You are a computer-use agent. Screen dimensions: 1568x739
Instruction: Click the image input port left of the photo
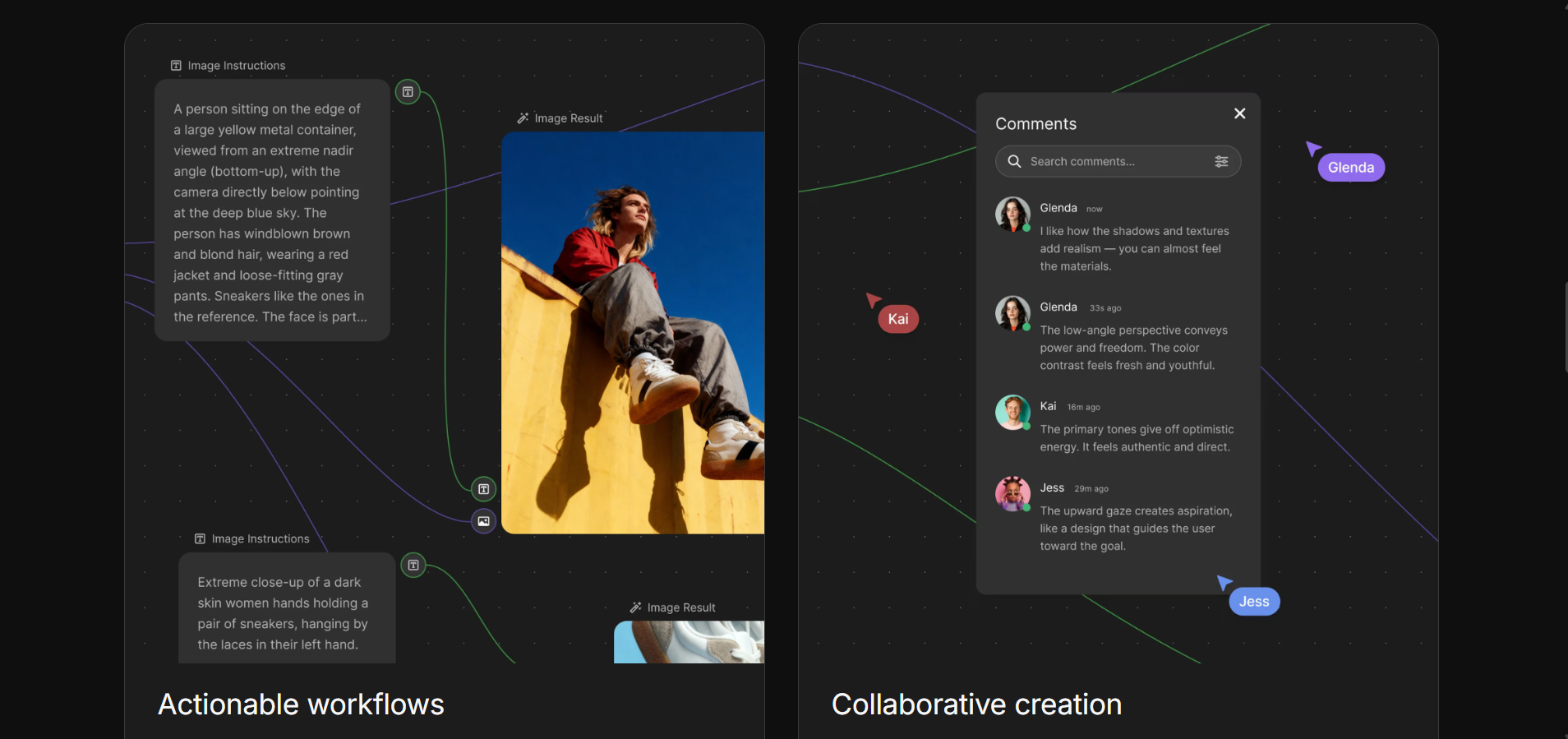(x=483, y=521)
